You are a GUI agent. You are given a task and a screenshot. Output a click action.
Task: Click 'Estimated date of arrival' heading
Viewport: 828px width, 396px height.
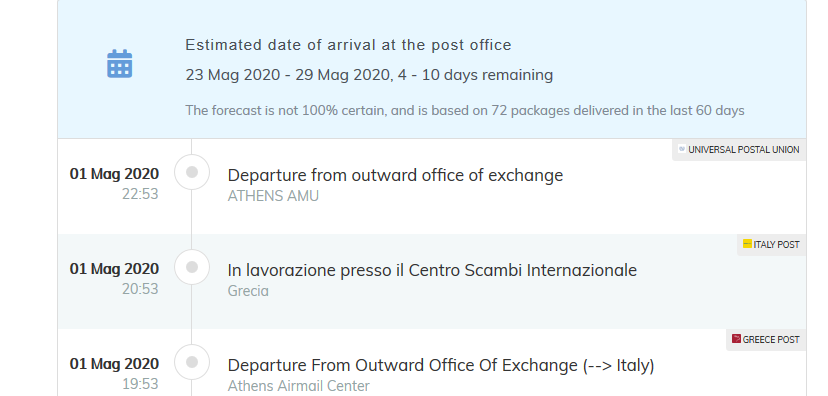coord(349,45)
